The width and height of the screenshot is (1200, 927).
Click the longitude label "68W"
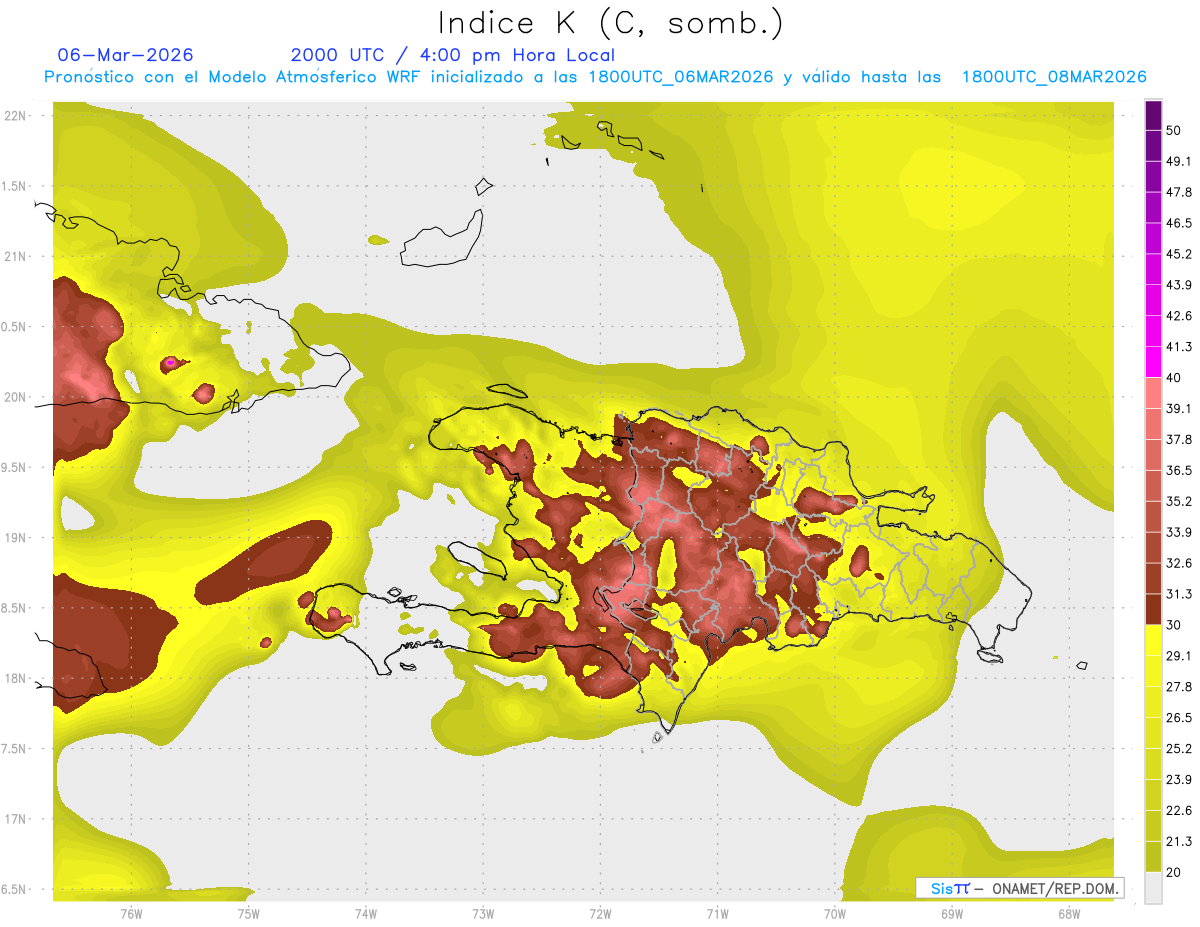1069,914
